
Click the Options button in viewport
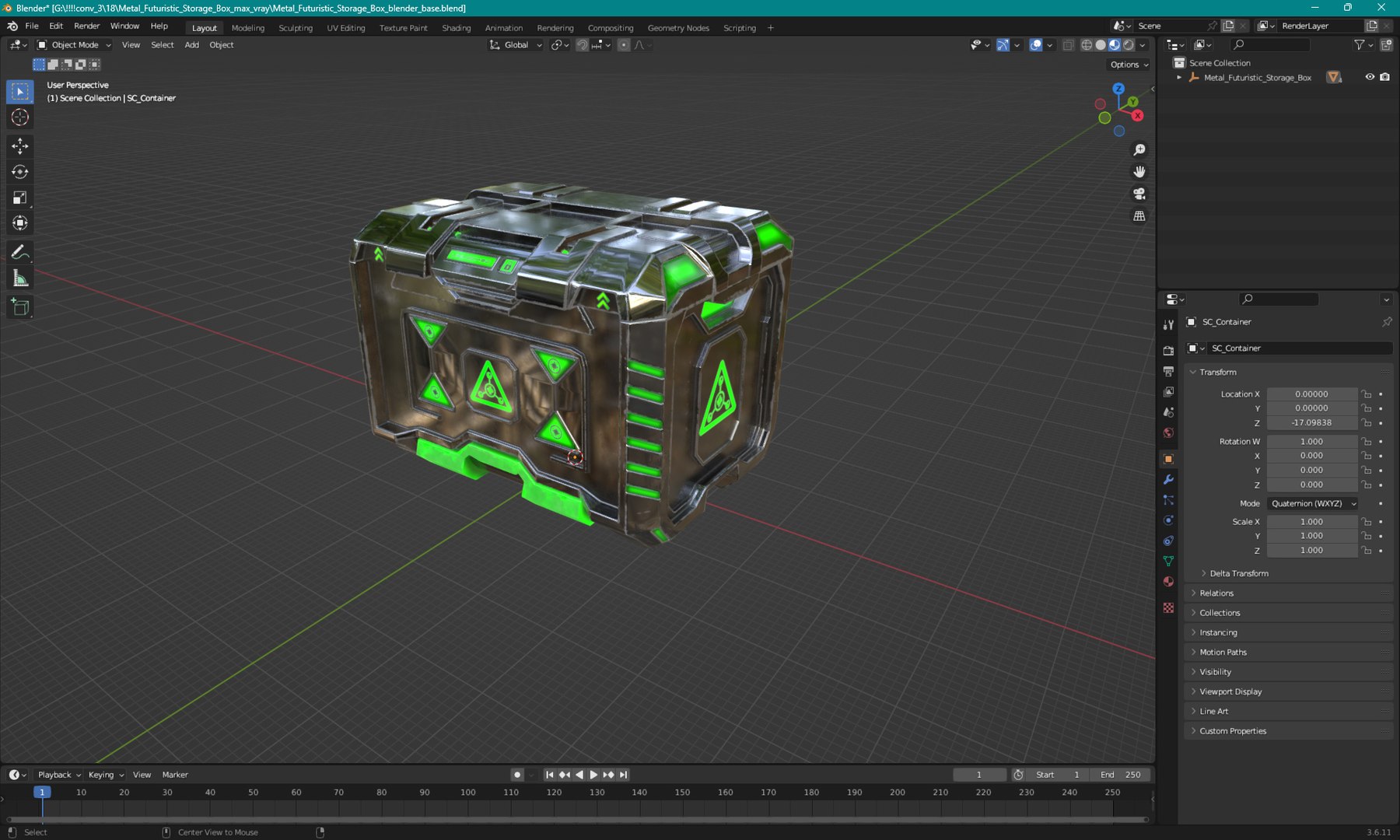[x=1129, y=65]
